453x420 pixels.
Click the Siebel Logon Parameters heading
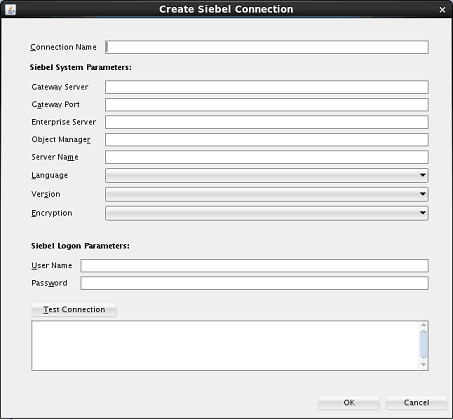click(x=80, y=246)
